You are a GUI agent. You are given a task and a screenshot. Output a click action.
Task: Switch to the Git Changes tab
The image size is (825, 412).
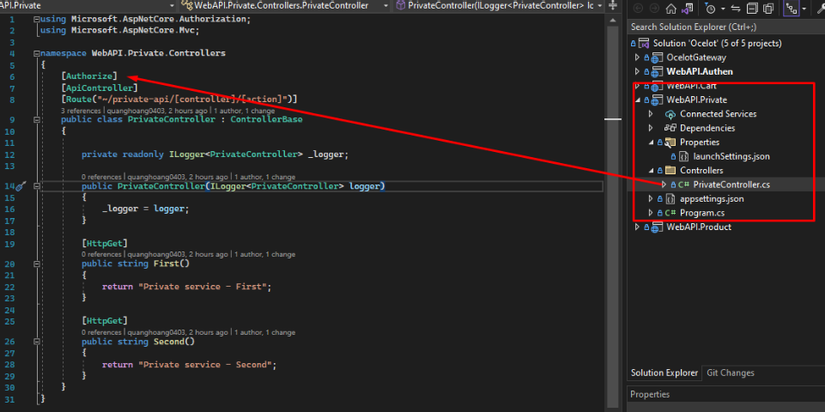[730, 373]
